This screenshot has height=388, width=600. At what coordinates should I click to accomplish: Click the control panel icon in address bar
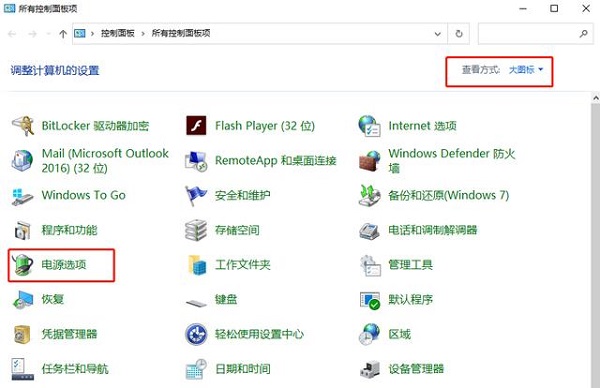click(80, 34)
